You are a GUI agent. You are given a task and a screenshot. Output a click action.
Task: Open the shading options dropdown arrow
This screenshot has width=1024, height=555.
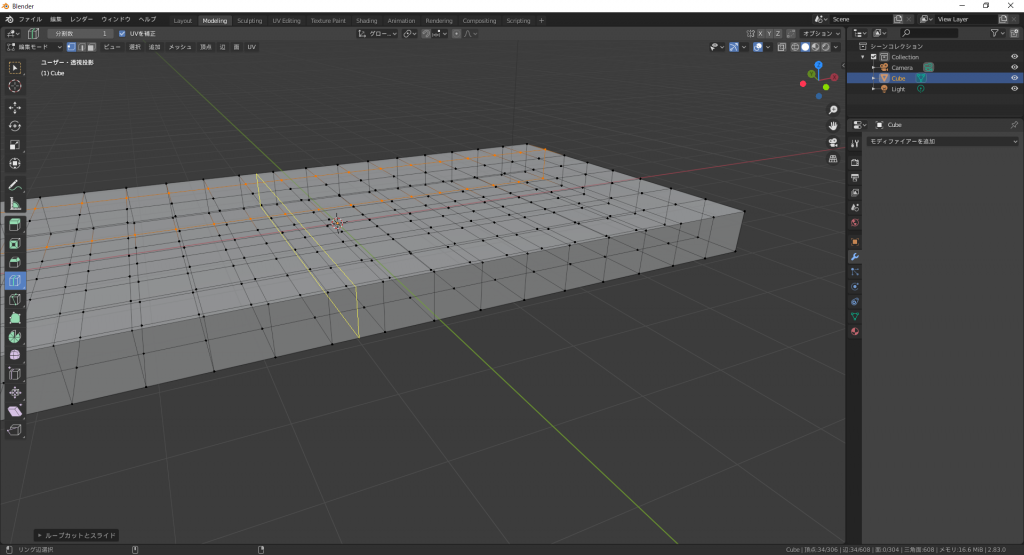point(836,47)
